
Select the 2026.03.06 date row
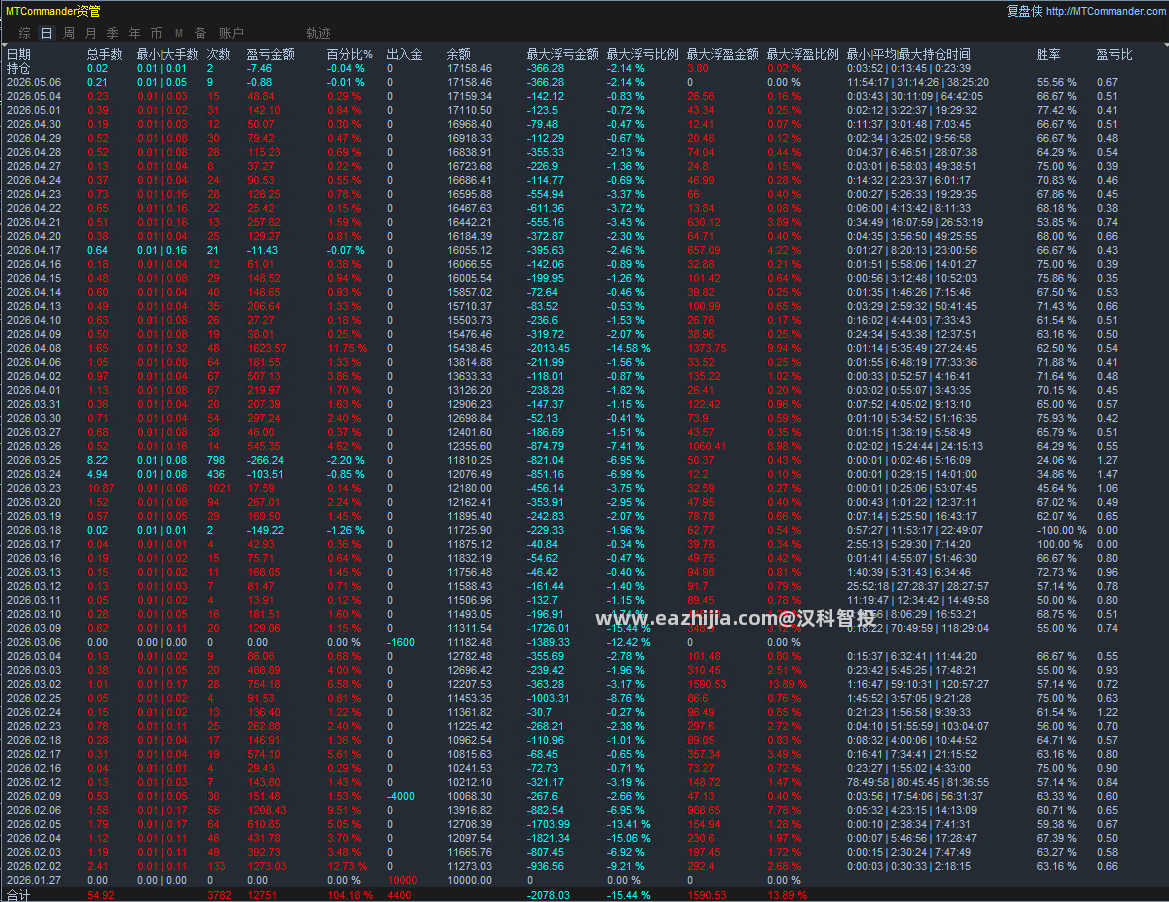[34, 643]
